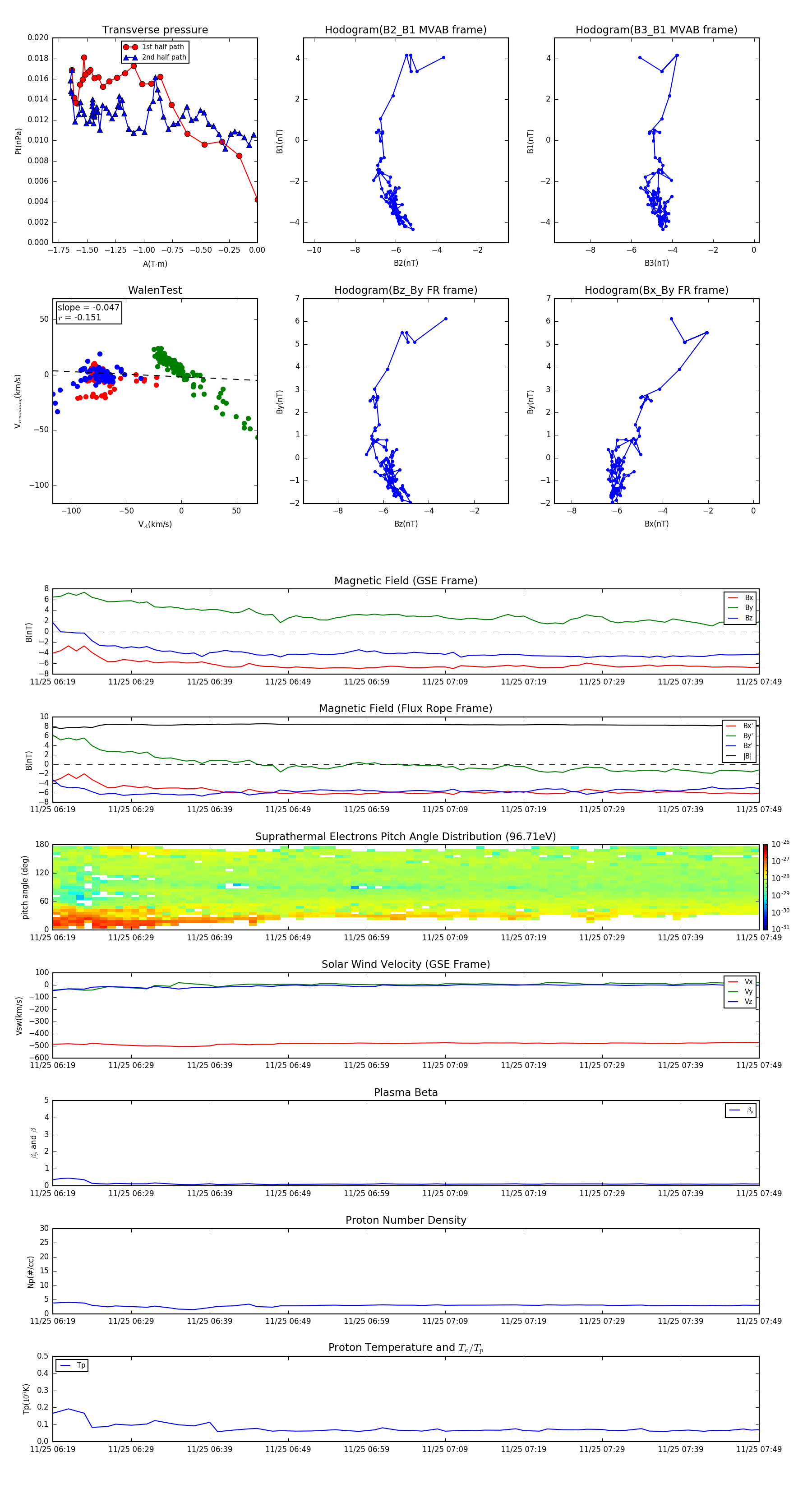This screenshot has height=1489, width=812.
Task: Click the 'Tp(10^6K)' y-axis label
Action: 26,1399
